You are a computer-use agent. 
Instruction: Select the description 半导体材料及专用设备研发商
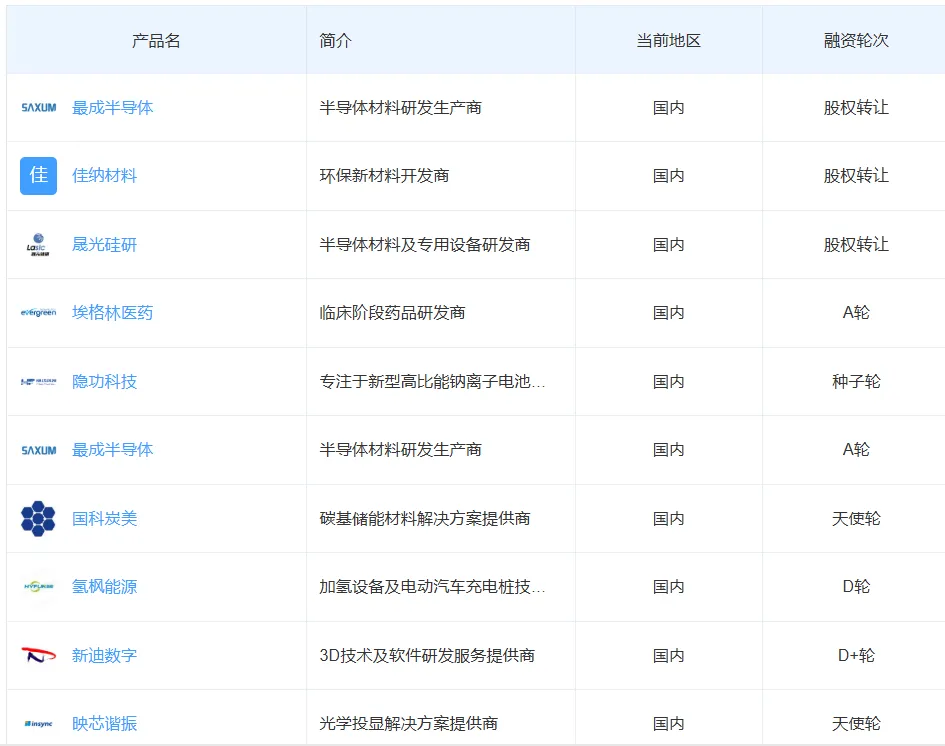click(x=424, y=245)
